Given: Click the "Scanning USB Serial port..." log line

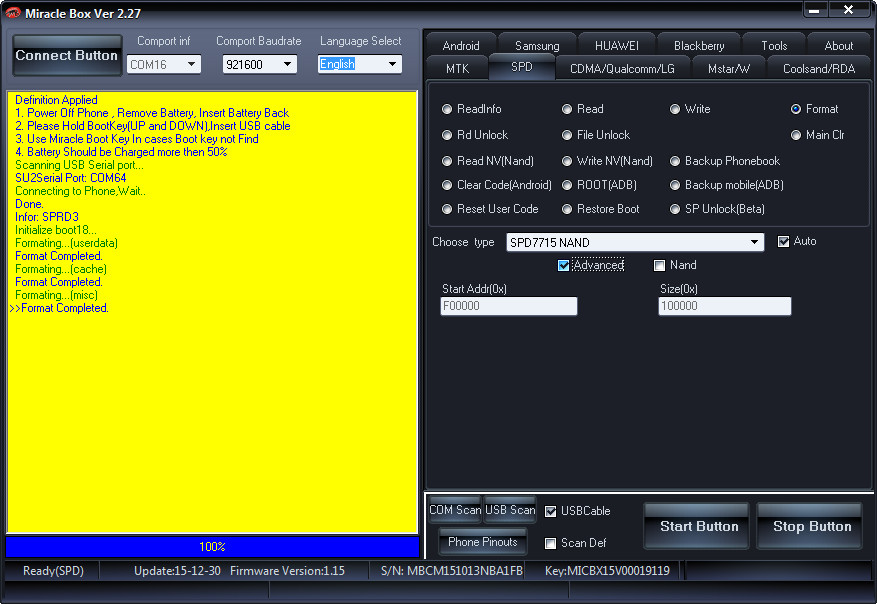Looking at the screenshot, I should [79, 165].
